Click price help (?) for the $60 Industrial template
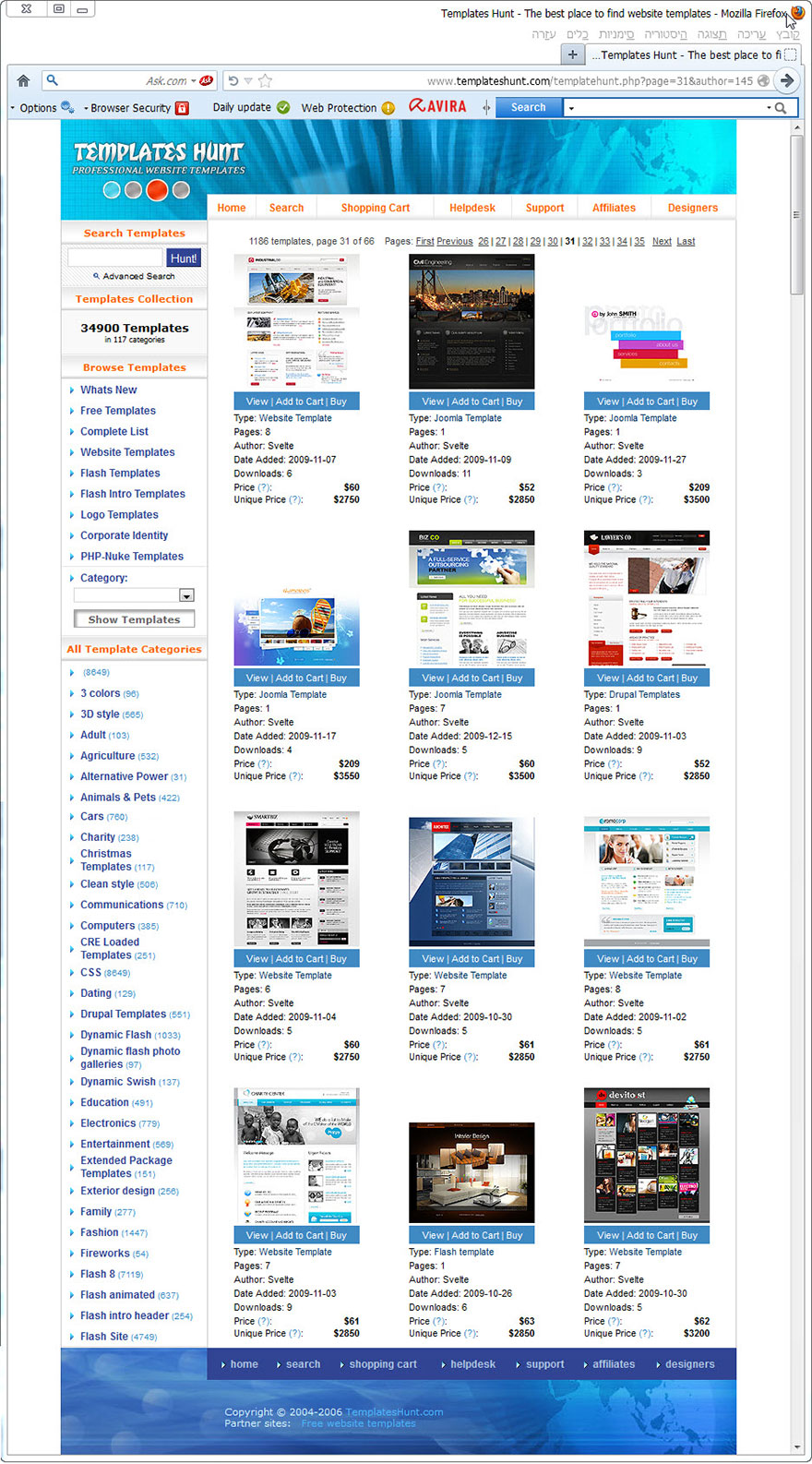 pos(264,487)
